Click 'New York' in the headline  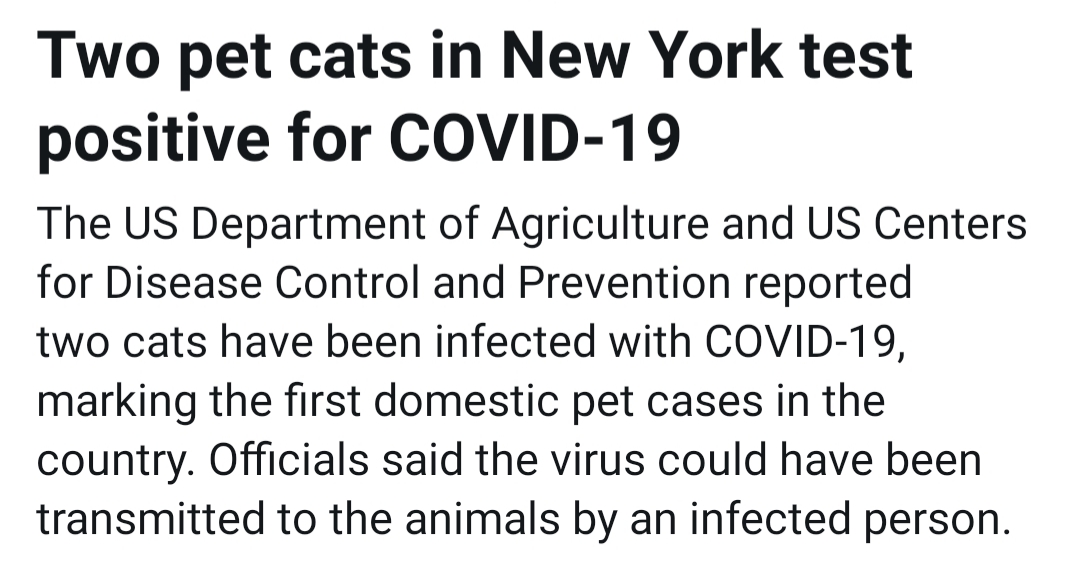point(642,55)
